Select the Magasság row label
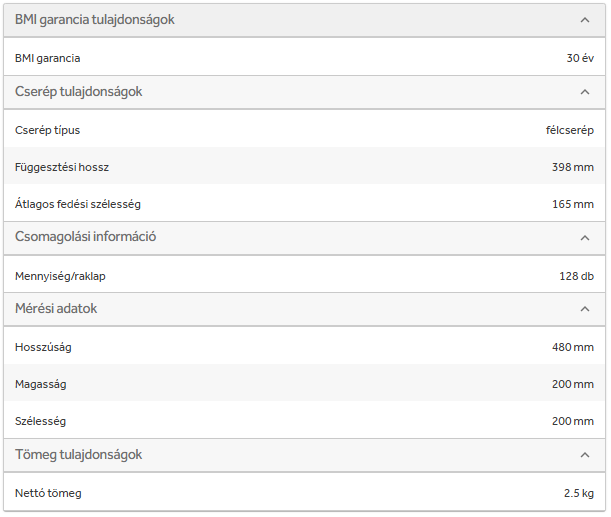This screenshot has height=517, width=611. click(x=41, y=385)
